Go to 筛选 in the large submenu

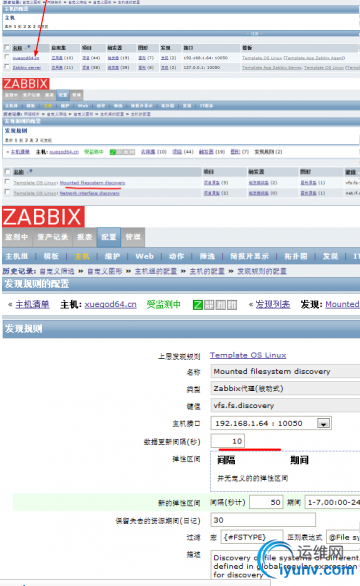coord(207,256)
